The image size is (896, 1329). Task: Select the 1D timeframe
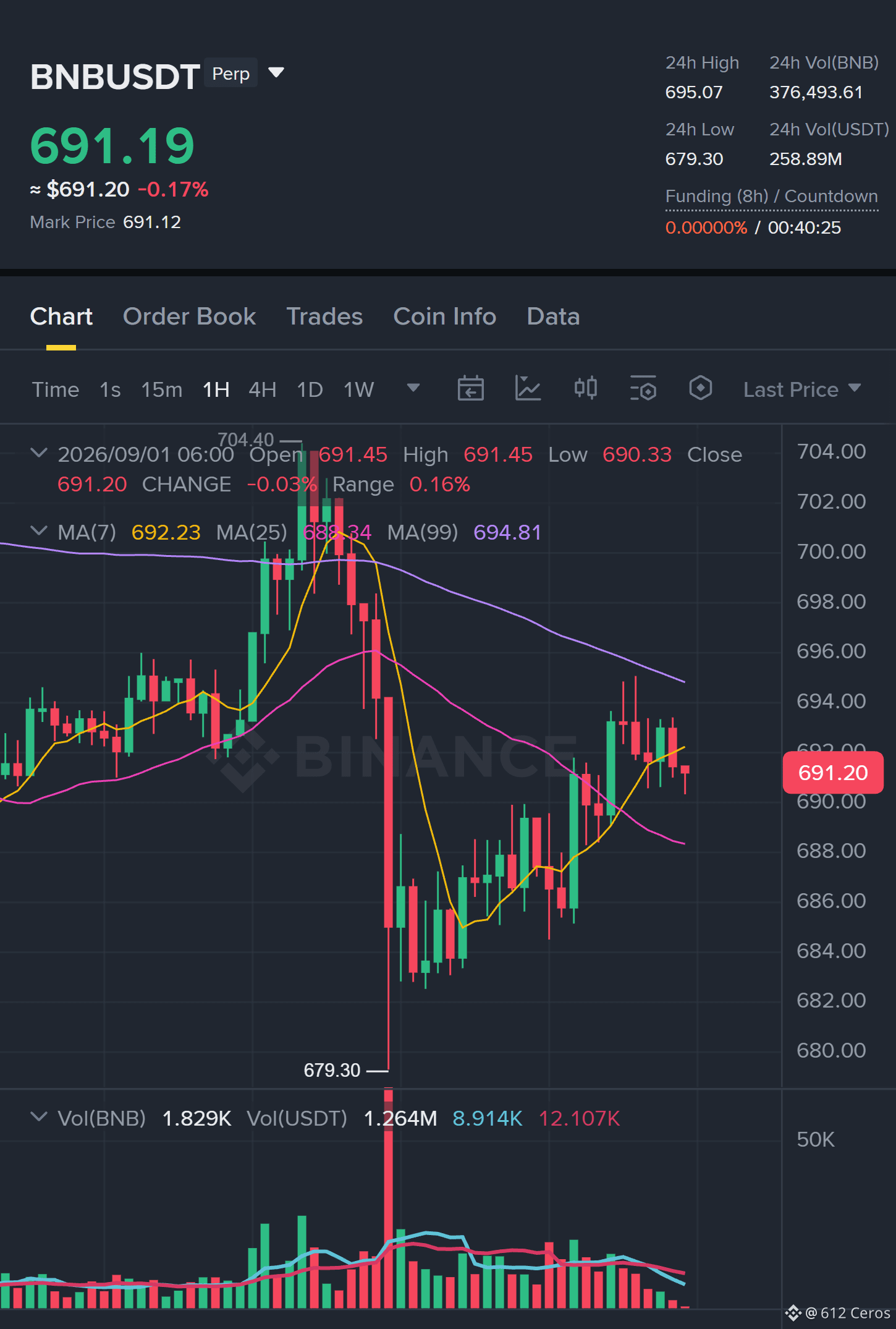310,389
